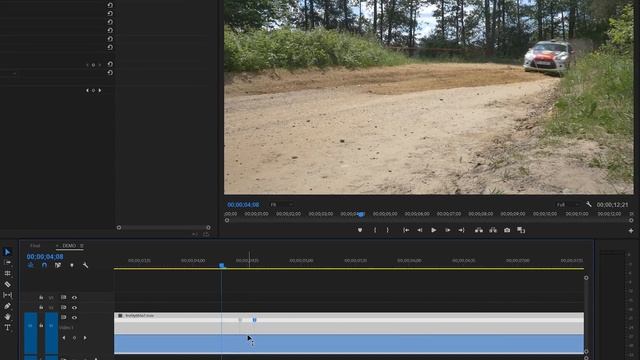This screenshot has width=640, height=360.
Task: Toggle timeline Snap magnet
Action: [x=44, y=265]
